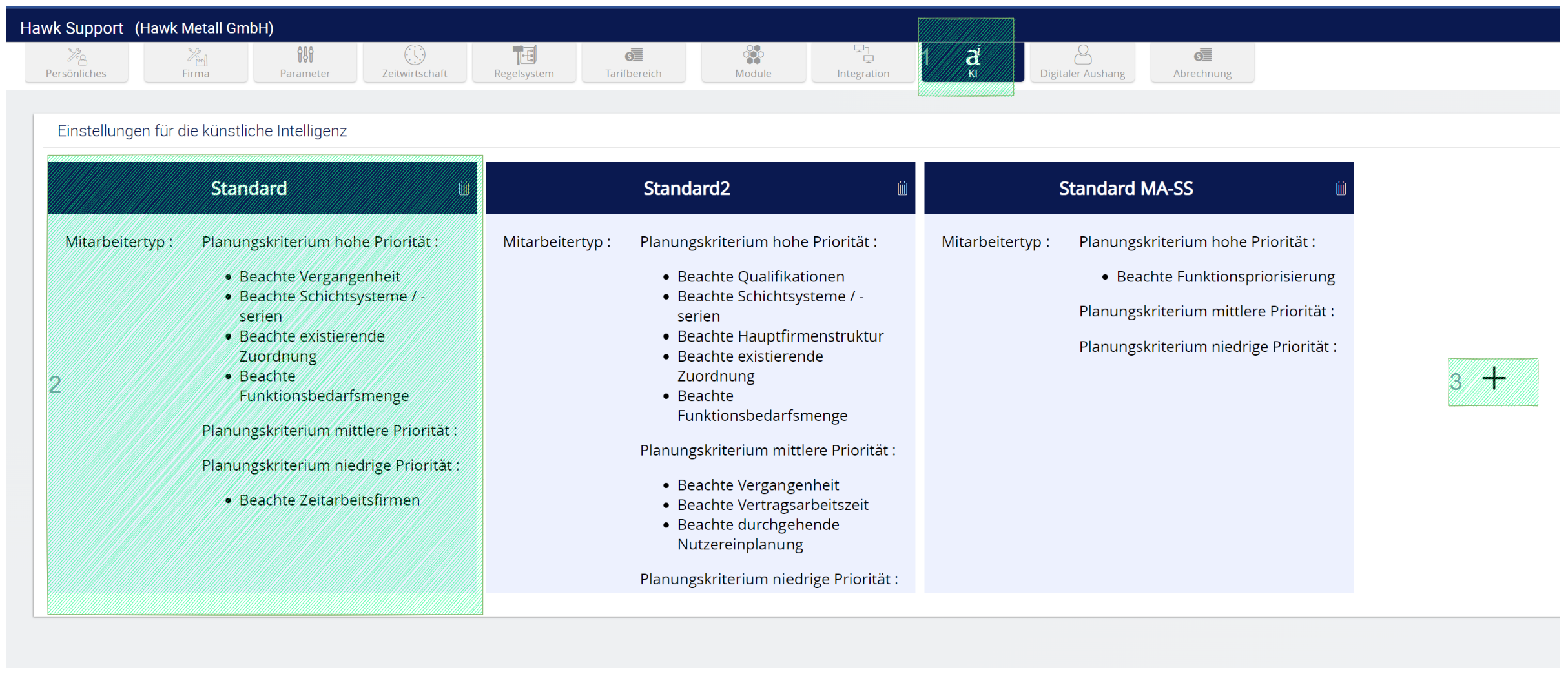The width and height of the screenshot is (1568, 674).
Task: Click trash icon on Standard MA-SS card
Action: click(1341, 188)
